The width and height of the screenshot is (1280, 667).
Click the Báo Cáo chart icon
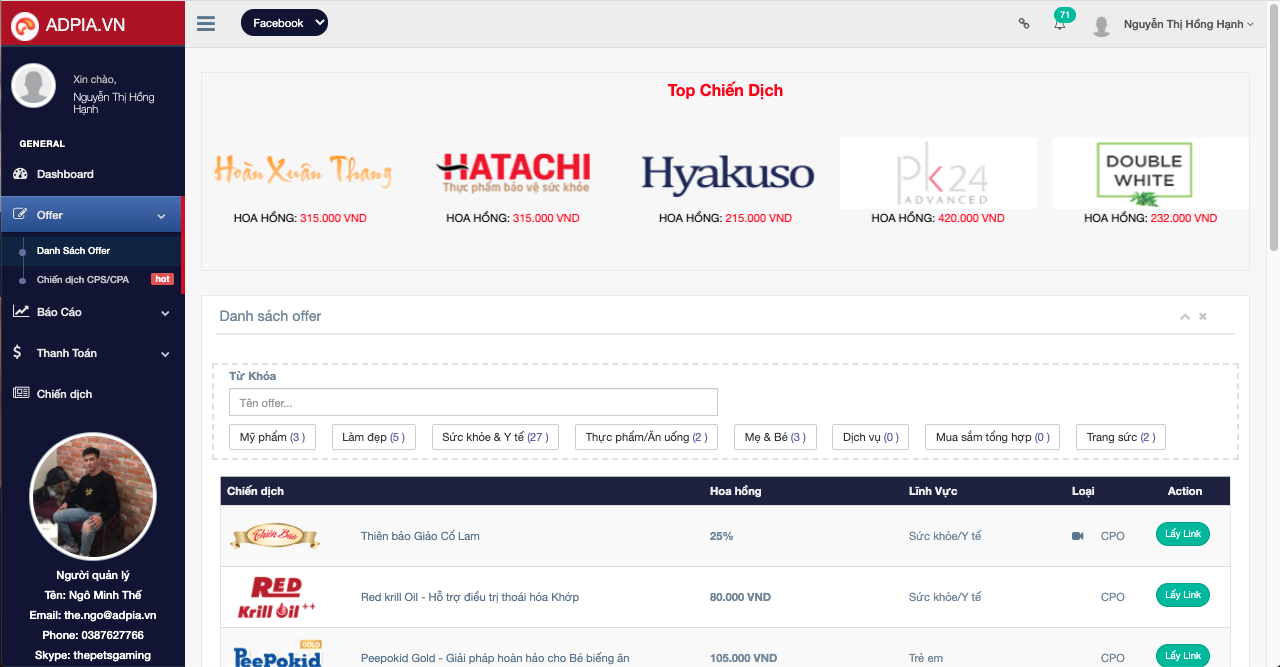pyautogui.click(x=21, y=311)
